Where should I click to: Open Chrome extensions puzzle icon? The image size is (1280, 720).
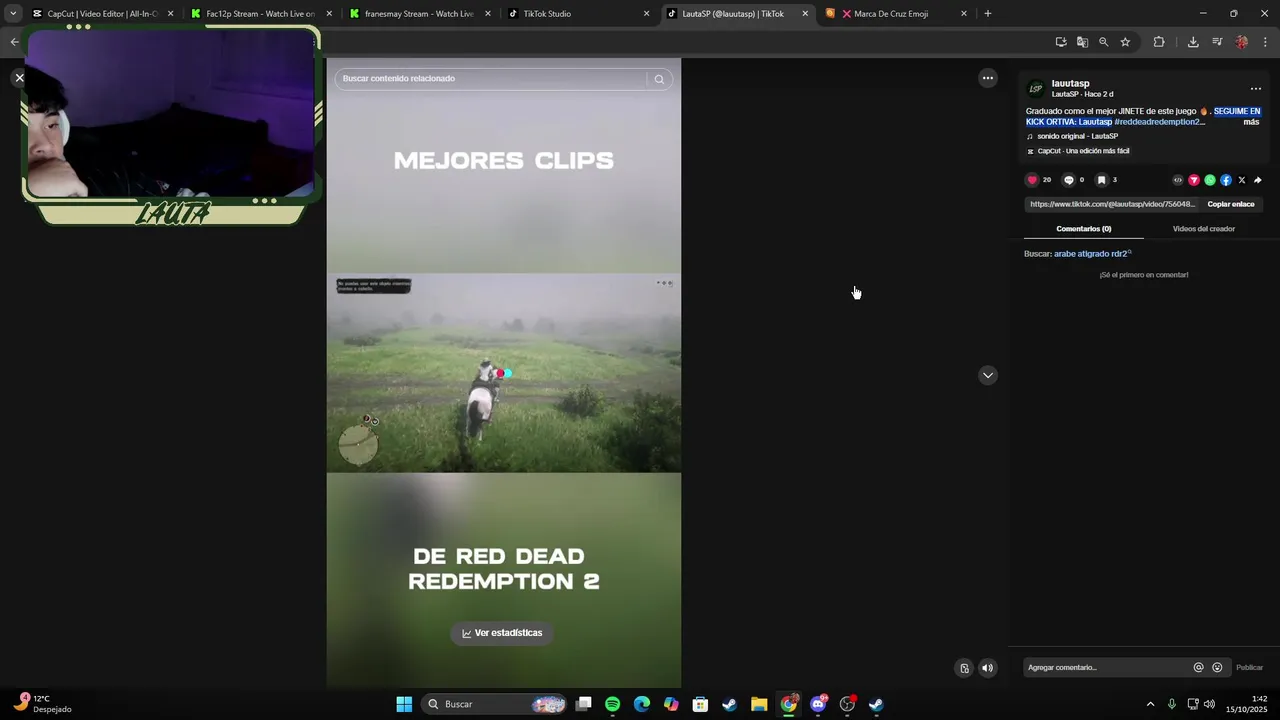(1159, 42)
